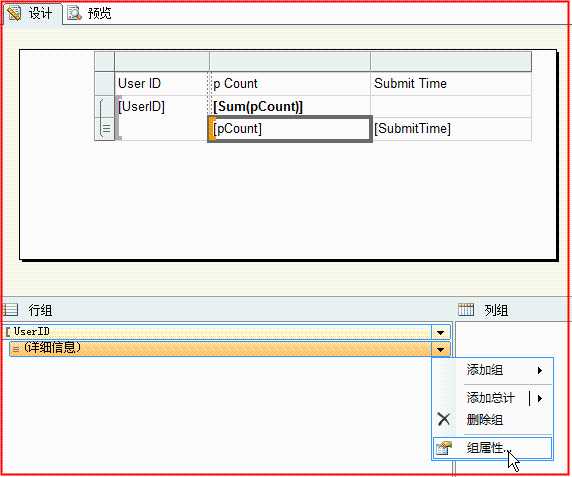Switch to the 预览 tab
Viewport: 572px width, 477px height.
pos(90,13)
